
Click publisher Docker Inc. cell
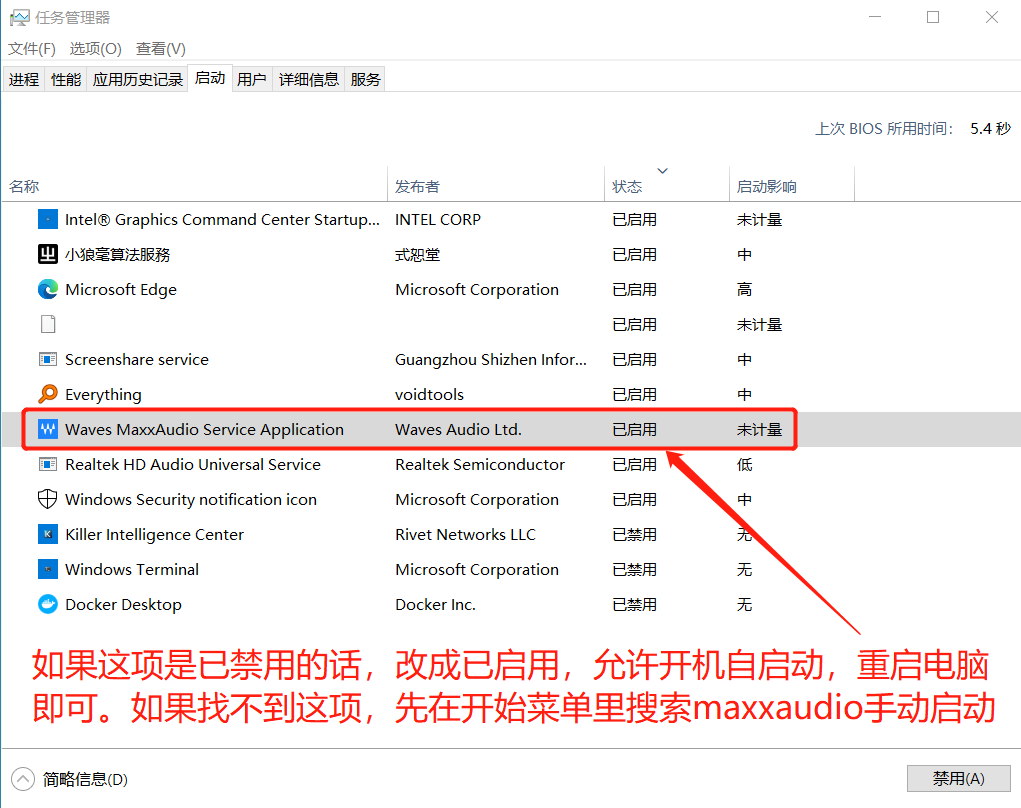point(435,605)
